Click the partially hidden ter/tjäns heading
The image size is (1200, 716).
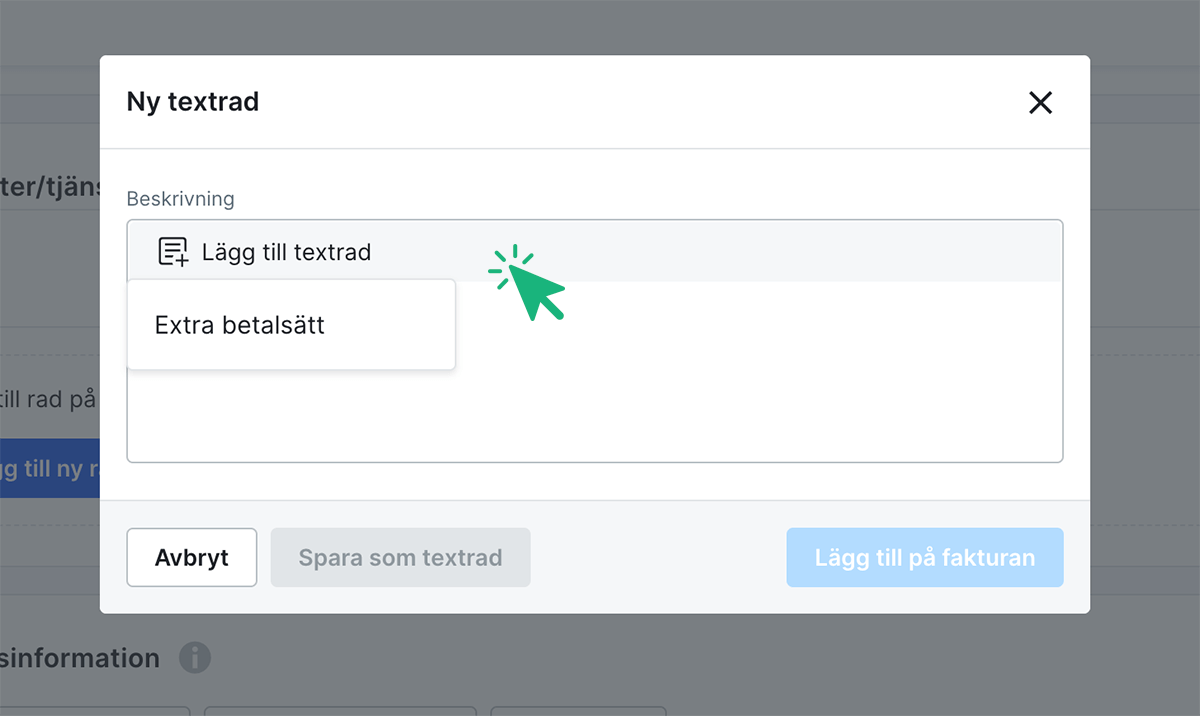(x=50, y=187)
